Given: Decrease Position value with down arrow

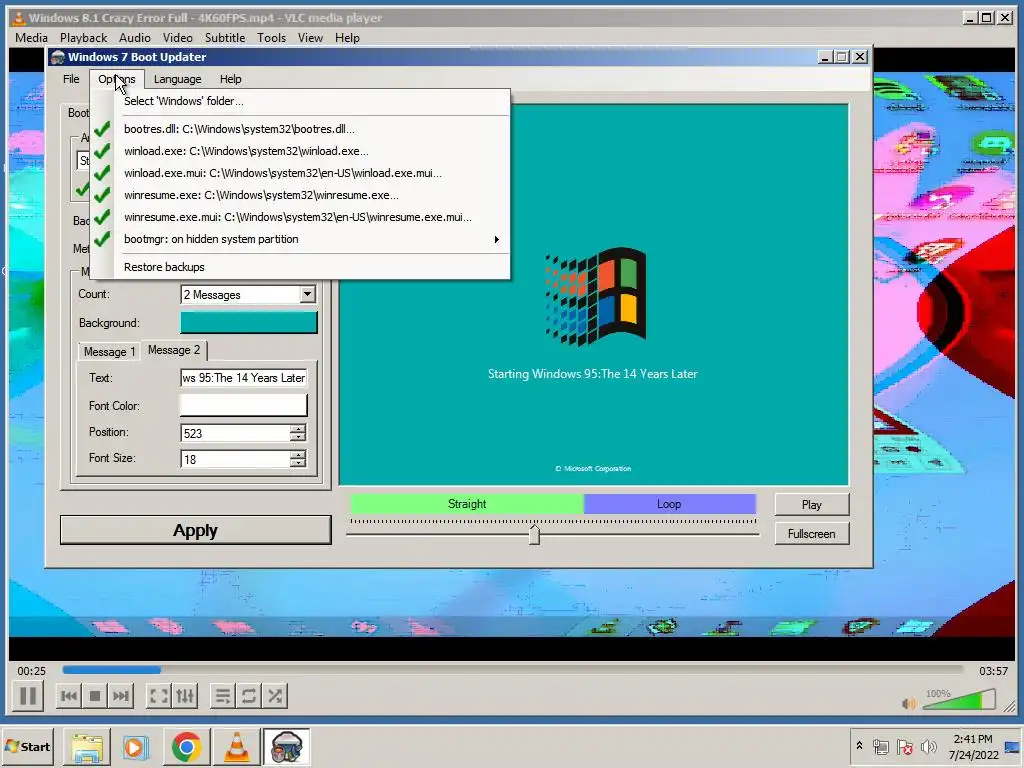Looking at the screenshot, I should (x=298, y=437).
